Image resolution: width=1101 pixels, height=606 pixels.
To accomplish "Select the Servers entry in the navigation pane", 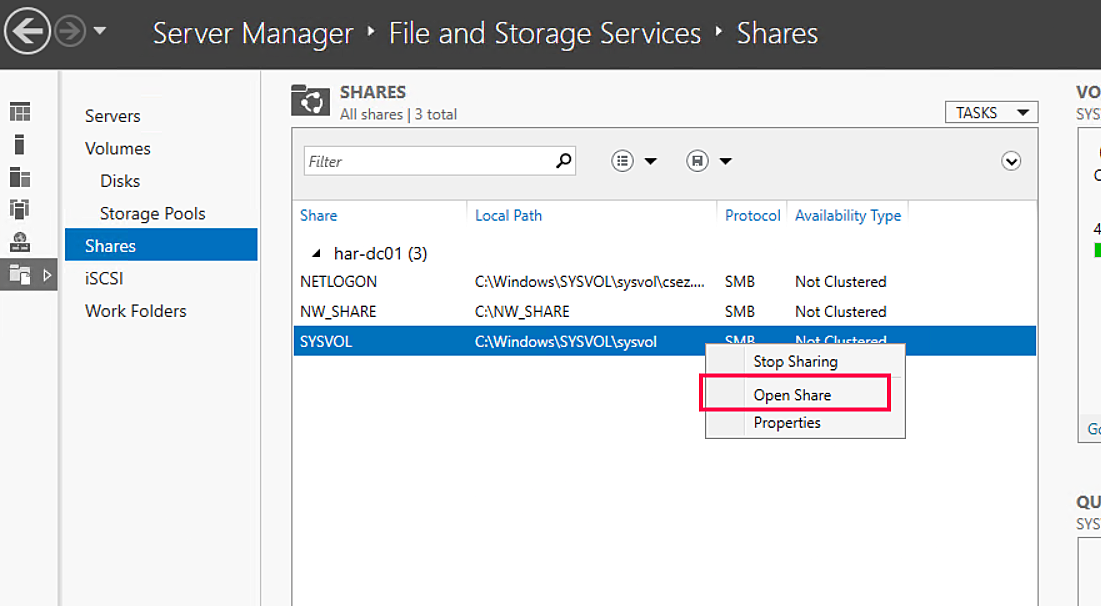I will 112,116.
